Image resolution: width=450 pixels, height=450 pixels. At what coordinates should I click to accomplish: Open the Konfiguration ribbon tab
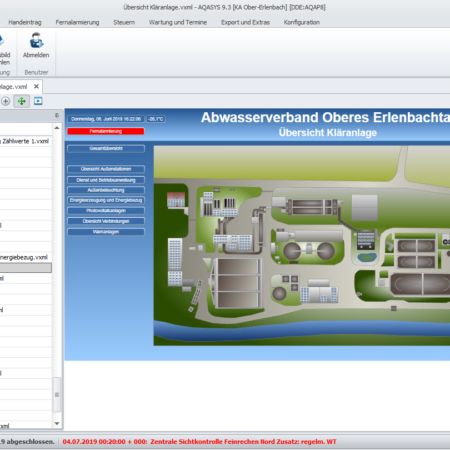point(302,22)
